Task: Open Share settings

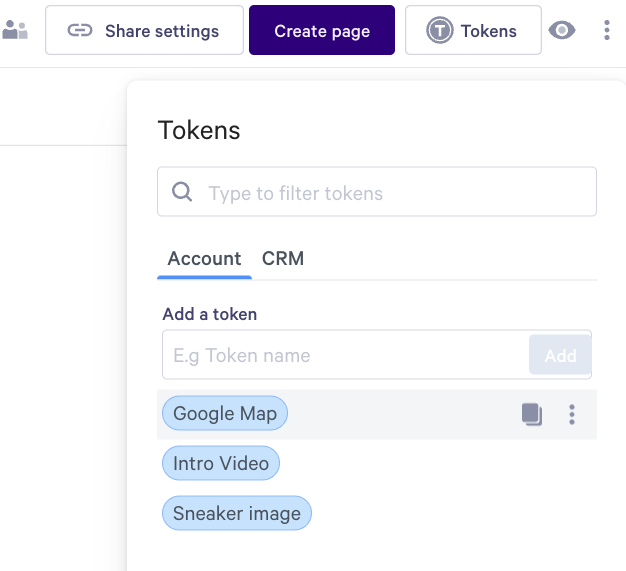Action: coord(145,30)
